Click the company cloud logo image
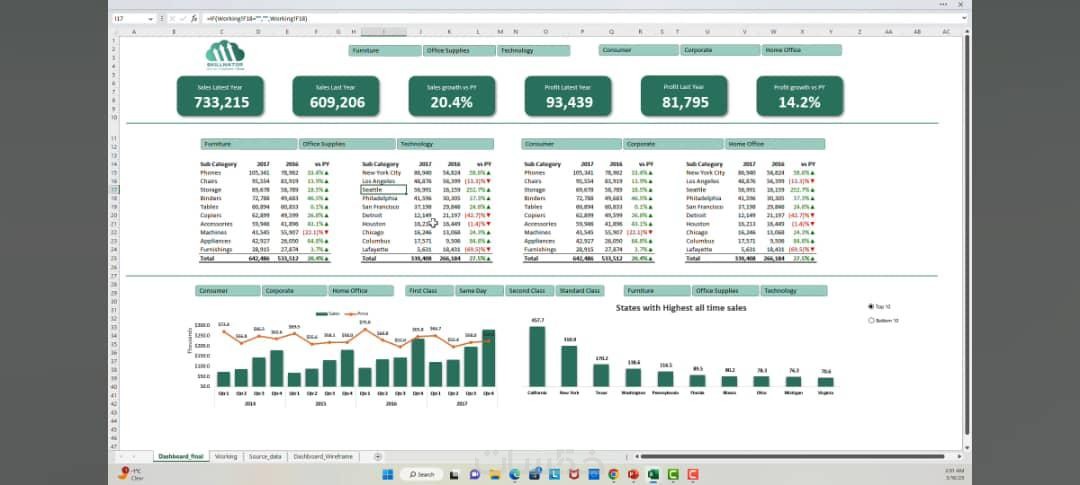1080x485 pixels. (x=225, y=55)
